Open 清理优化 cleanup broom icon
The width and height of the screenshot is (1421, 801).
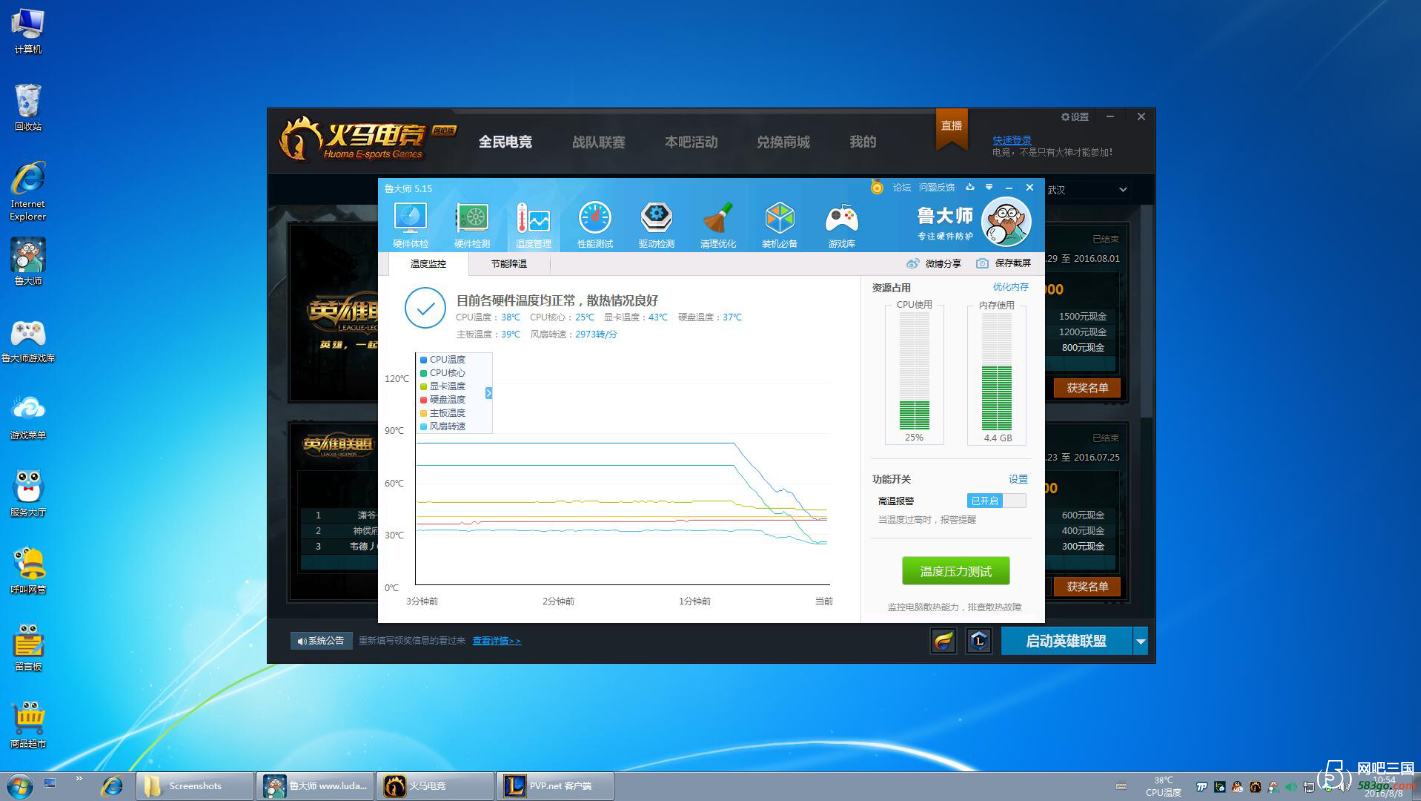[718, 223]
